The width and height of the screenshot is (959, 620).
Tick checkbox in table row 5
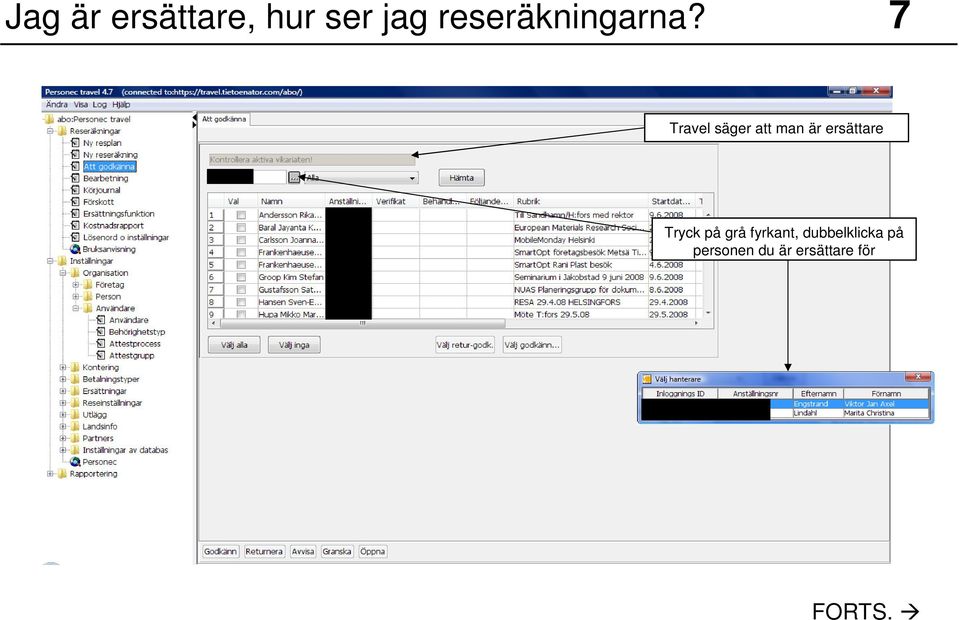[x=241, y=265]
